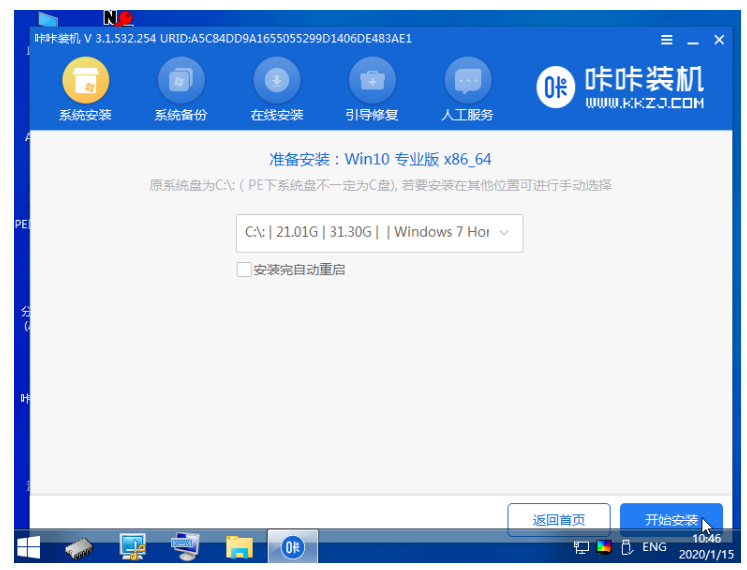
Task: Open the hamburger menu in title bar
Action: click(x=667, y=40)
